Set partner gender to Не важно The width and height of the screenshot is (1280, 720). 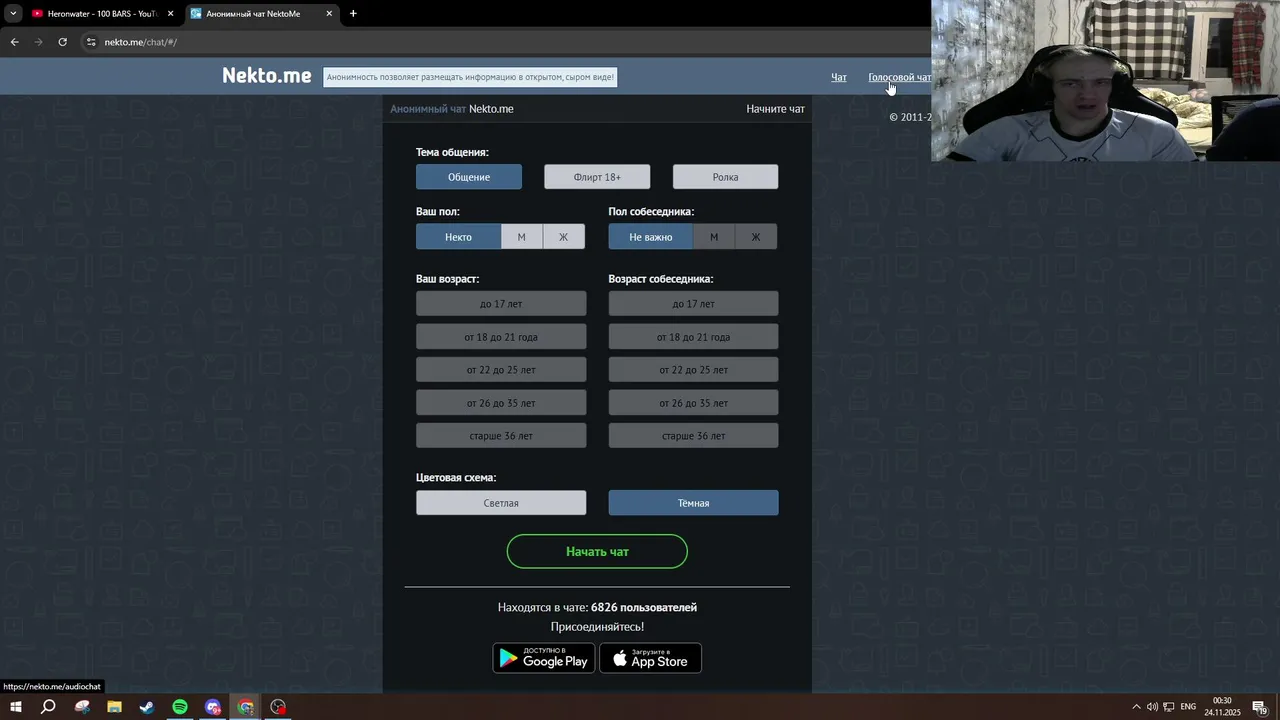[651, 237]
